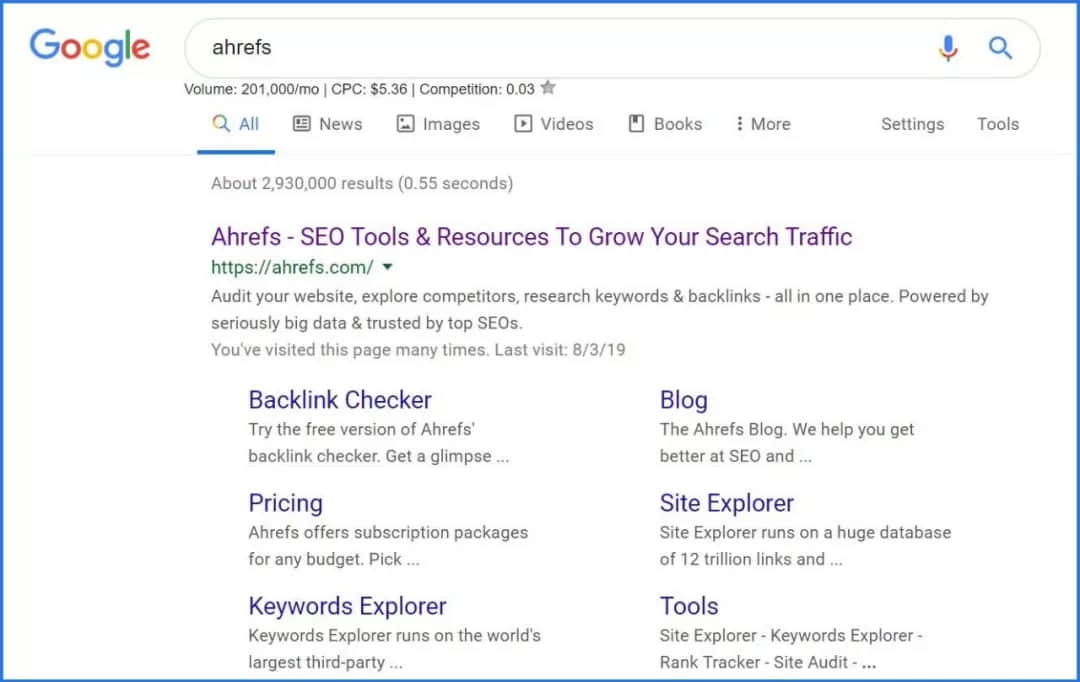Open Backlink Checker sitelink
Screen dimensions: 1080x682
340,400
